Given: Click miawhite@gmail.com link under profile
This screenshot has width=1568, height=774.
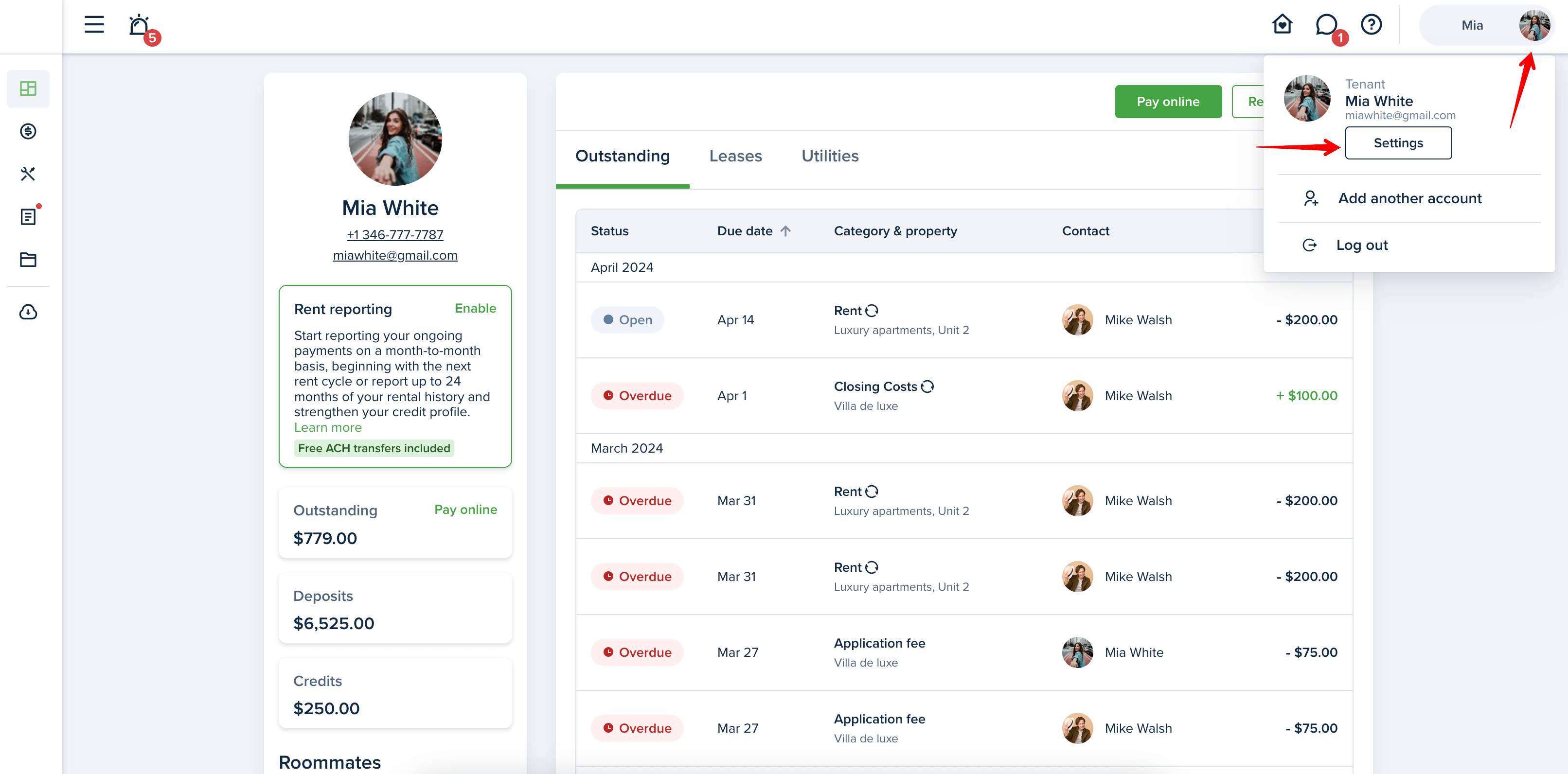Looking at the screenshot, I should (x=395, y=256).
